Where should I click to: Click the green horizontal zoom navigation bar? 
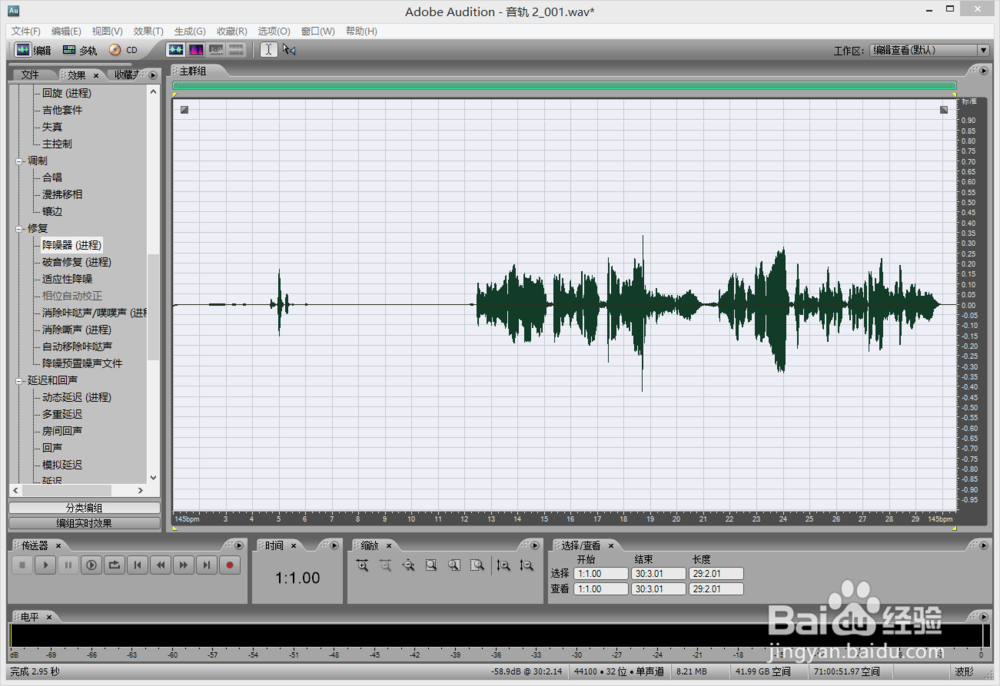[564, 85]
